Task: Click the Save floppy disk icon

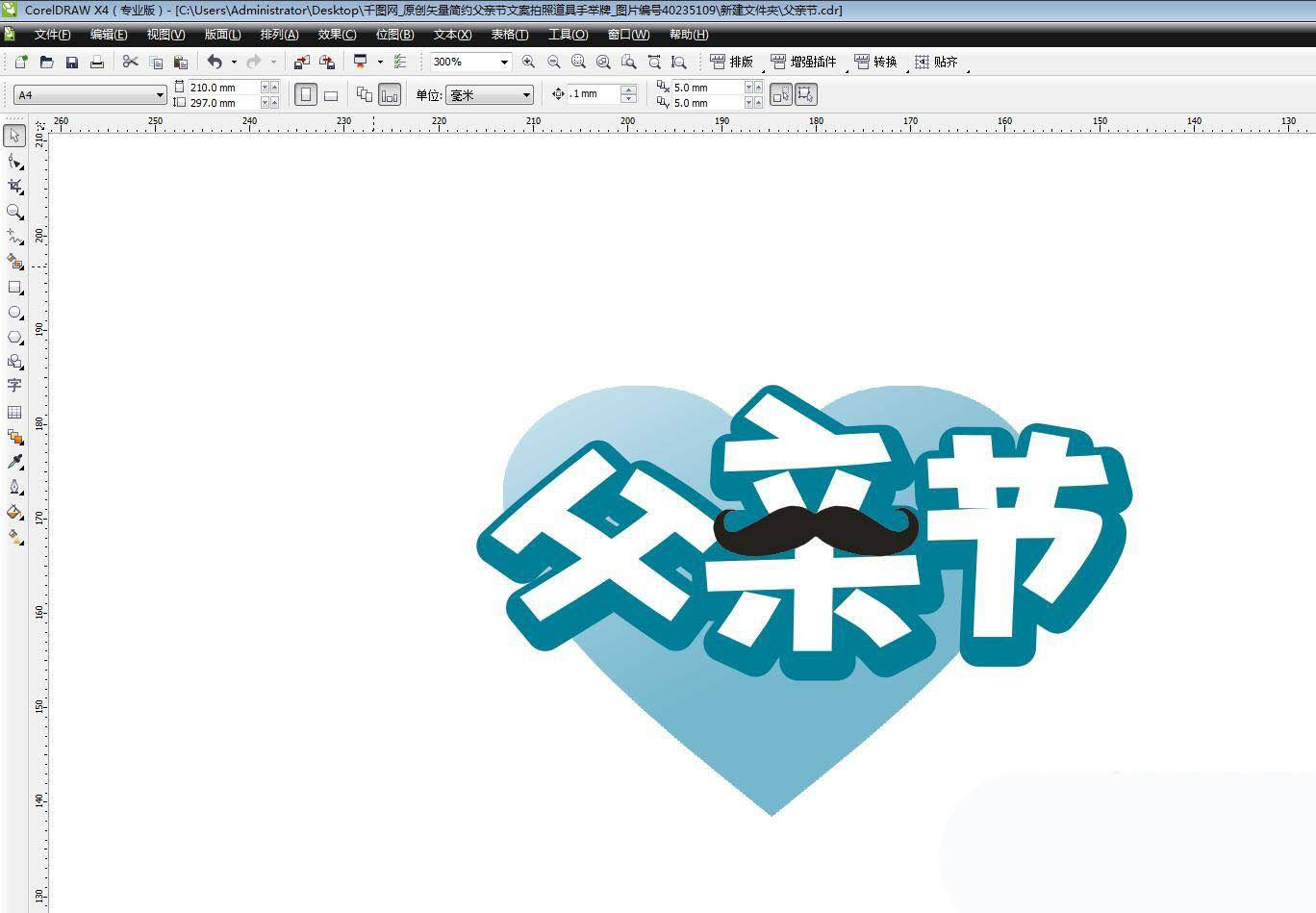Action: point(71,62)
